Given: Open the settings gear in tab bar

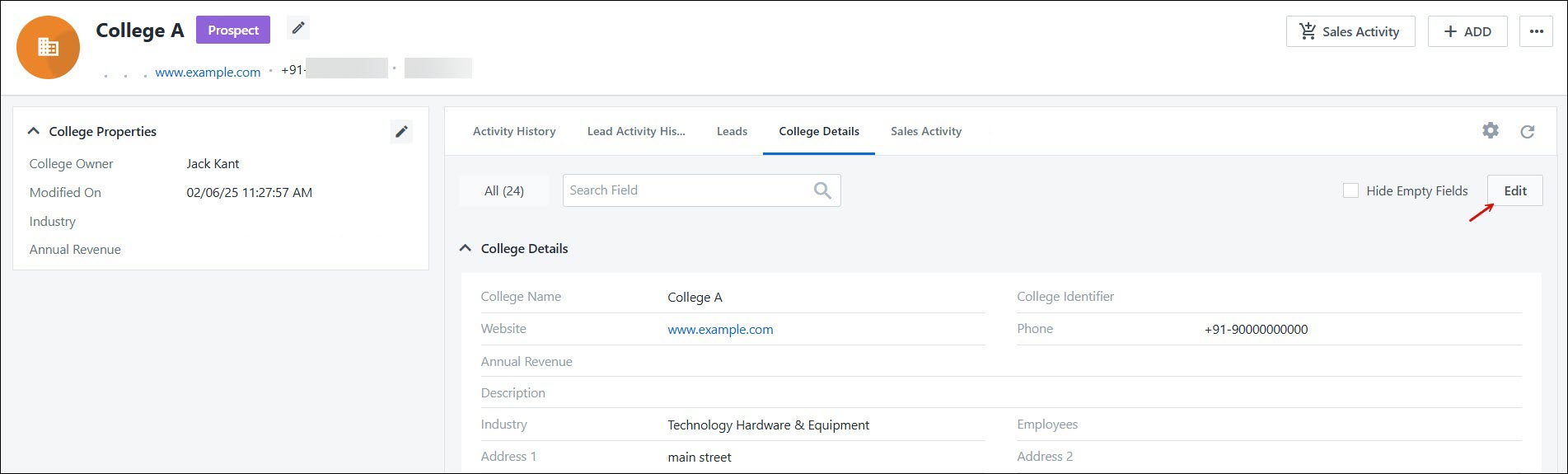Looking at the screenshot, I should 1491,131.
